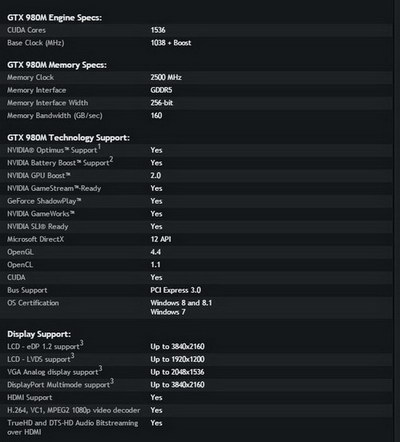Viewport: 400px width, 442px height.
Task: Open footnote 3 next to eDP 1.2 support
Action: pyautogui.click(x=82, y=343)
